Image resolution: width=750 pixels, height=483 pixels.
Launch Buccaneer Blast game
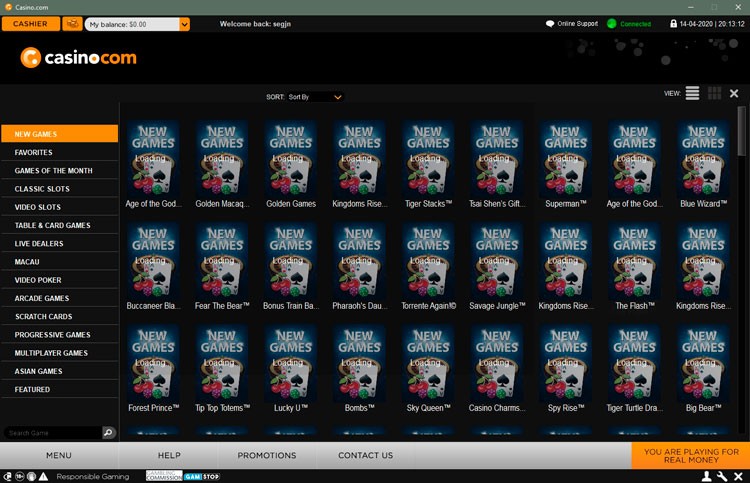[x=153, y=266]
